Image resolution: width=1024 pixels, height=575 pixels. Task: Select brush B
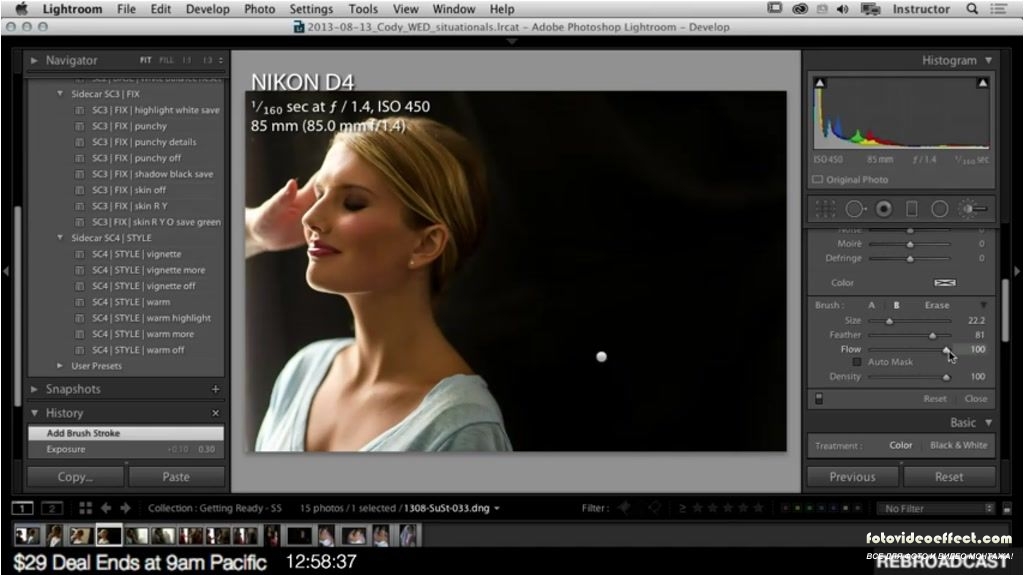pyautogui.click(x=896, y=305)
